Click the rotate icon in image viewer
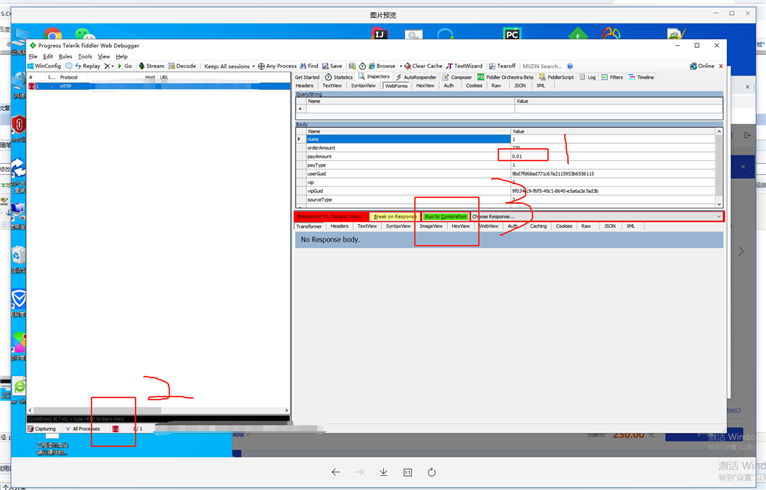766x490 pixels. pos(431,472)
